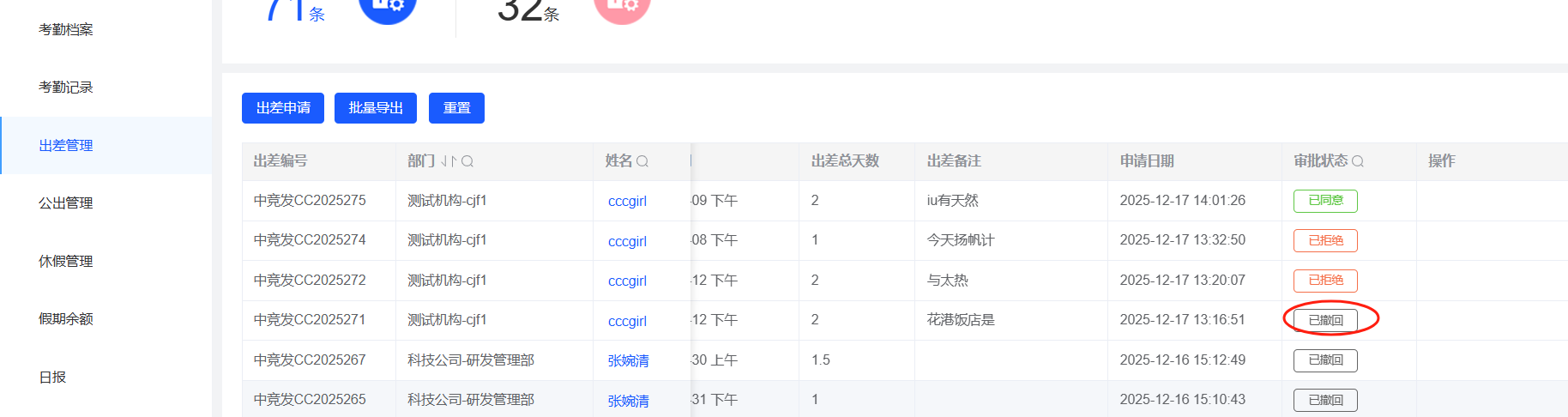Select cell 中竞发CC2025272
Image resolution: width=1568 pixels, height=417 pixels.
tap(310, 280)
